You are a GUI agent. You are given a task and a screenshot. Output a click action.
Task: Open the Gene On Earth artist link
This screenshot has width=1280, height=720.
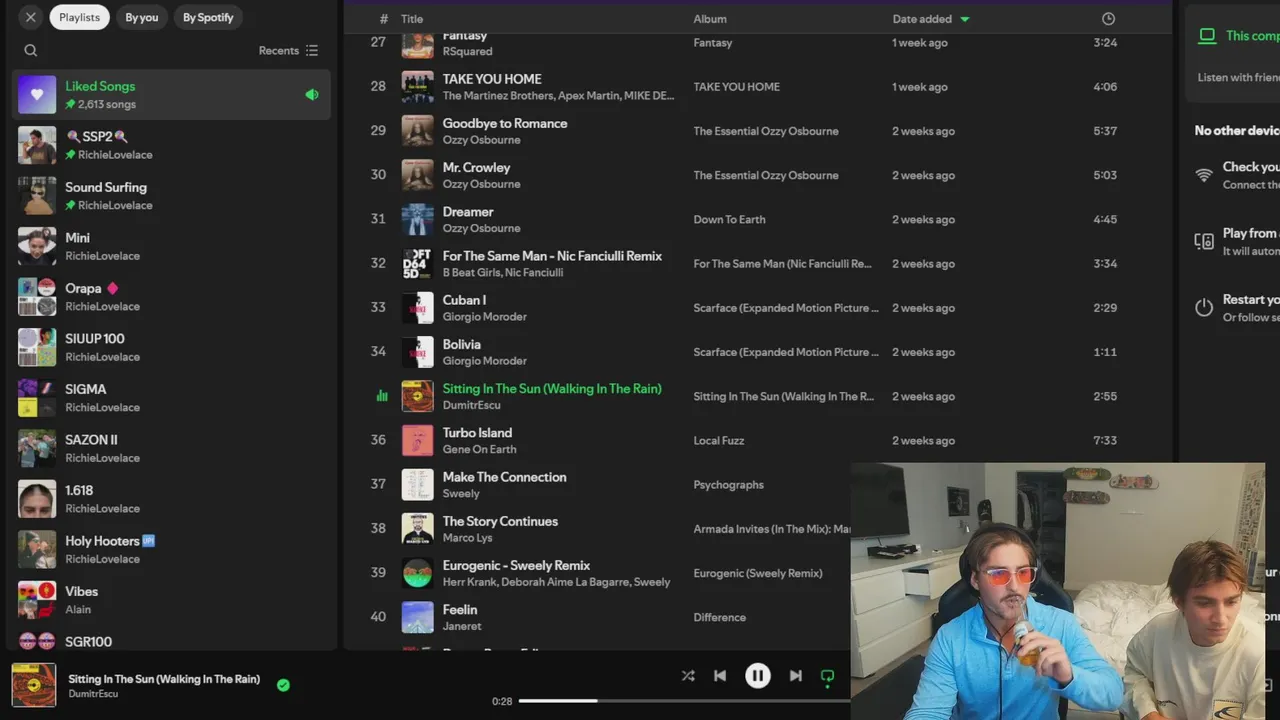tap(480, 449)
